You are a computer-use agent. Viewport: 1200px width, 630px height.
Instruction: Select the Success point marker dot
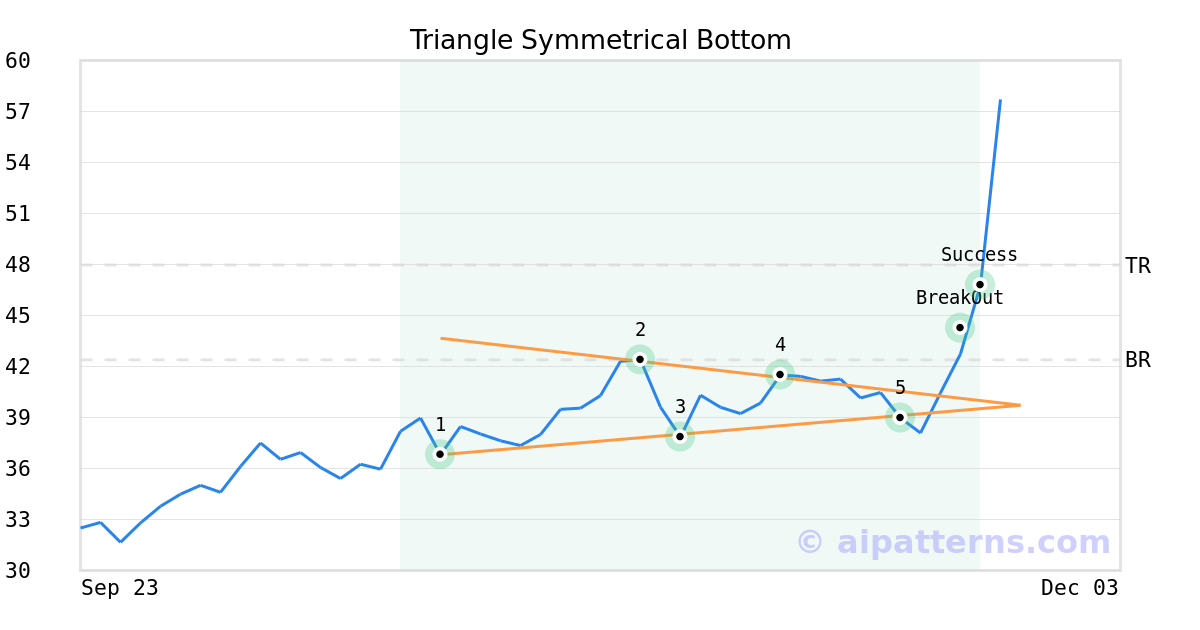tap(980, 284)
